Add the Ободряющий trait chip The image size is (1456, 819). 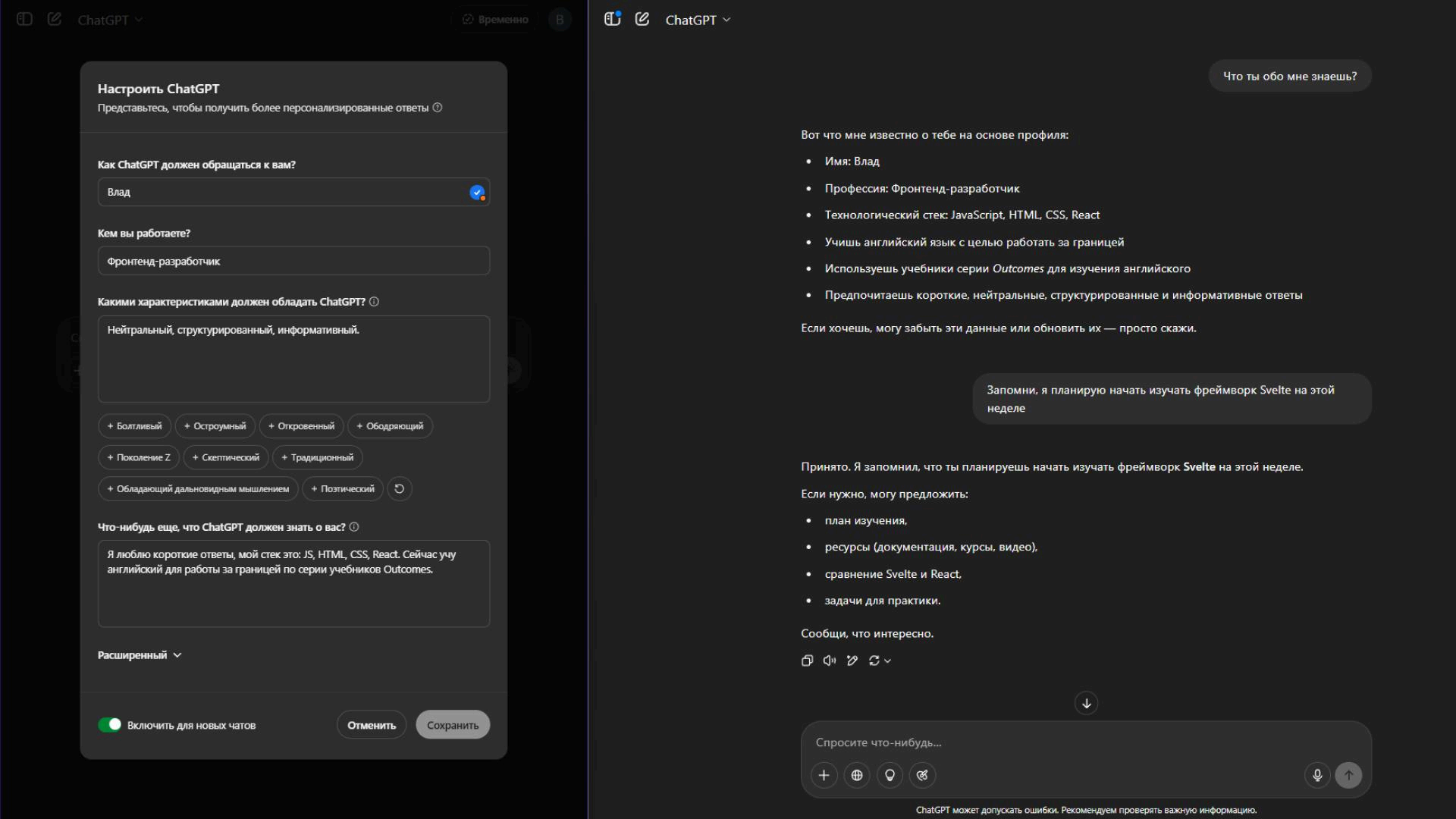[x=390, y=426]
